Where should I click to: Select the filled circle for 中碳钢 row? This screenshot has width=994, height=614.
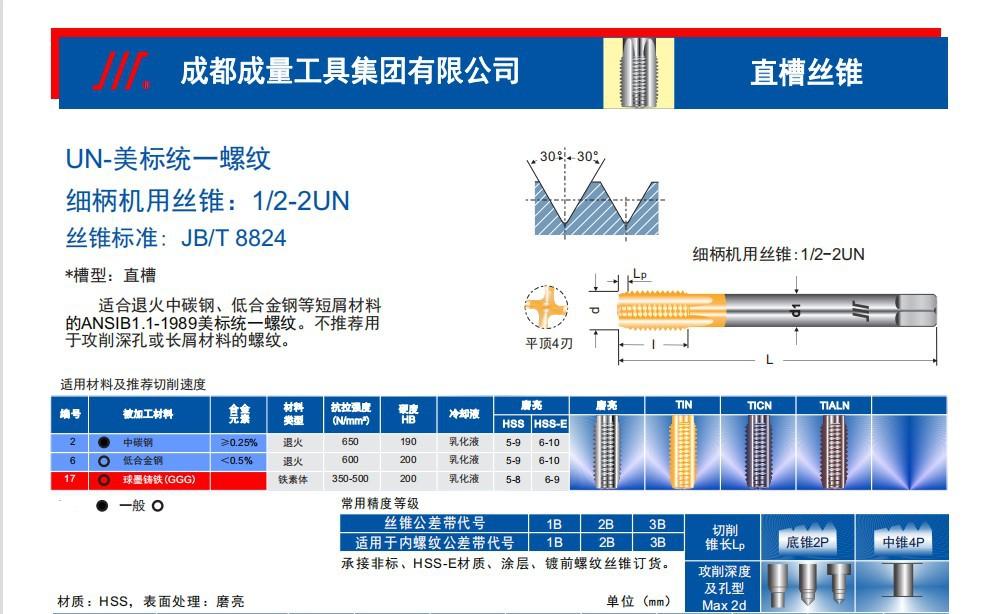(103, 442)
